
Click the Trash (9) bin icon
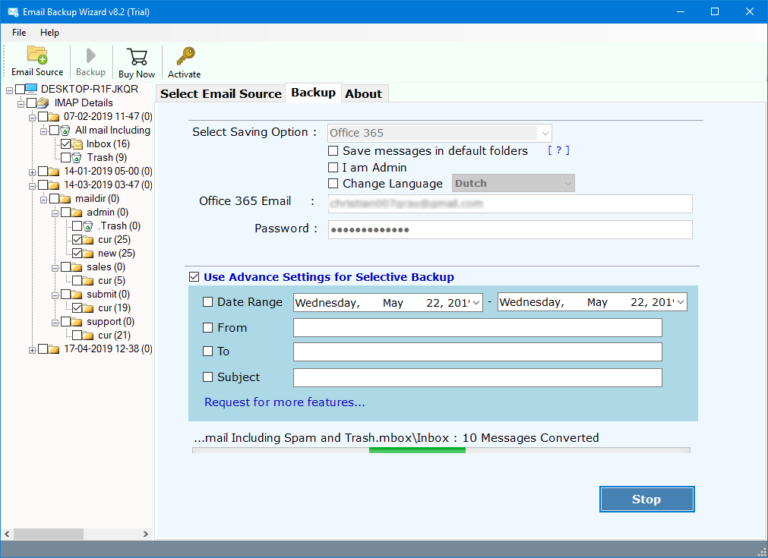click(x=77, y=158)
